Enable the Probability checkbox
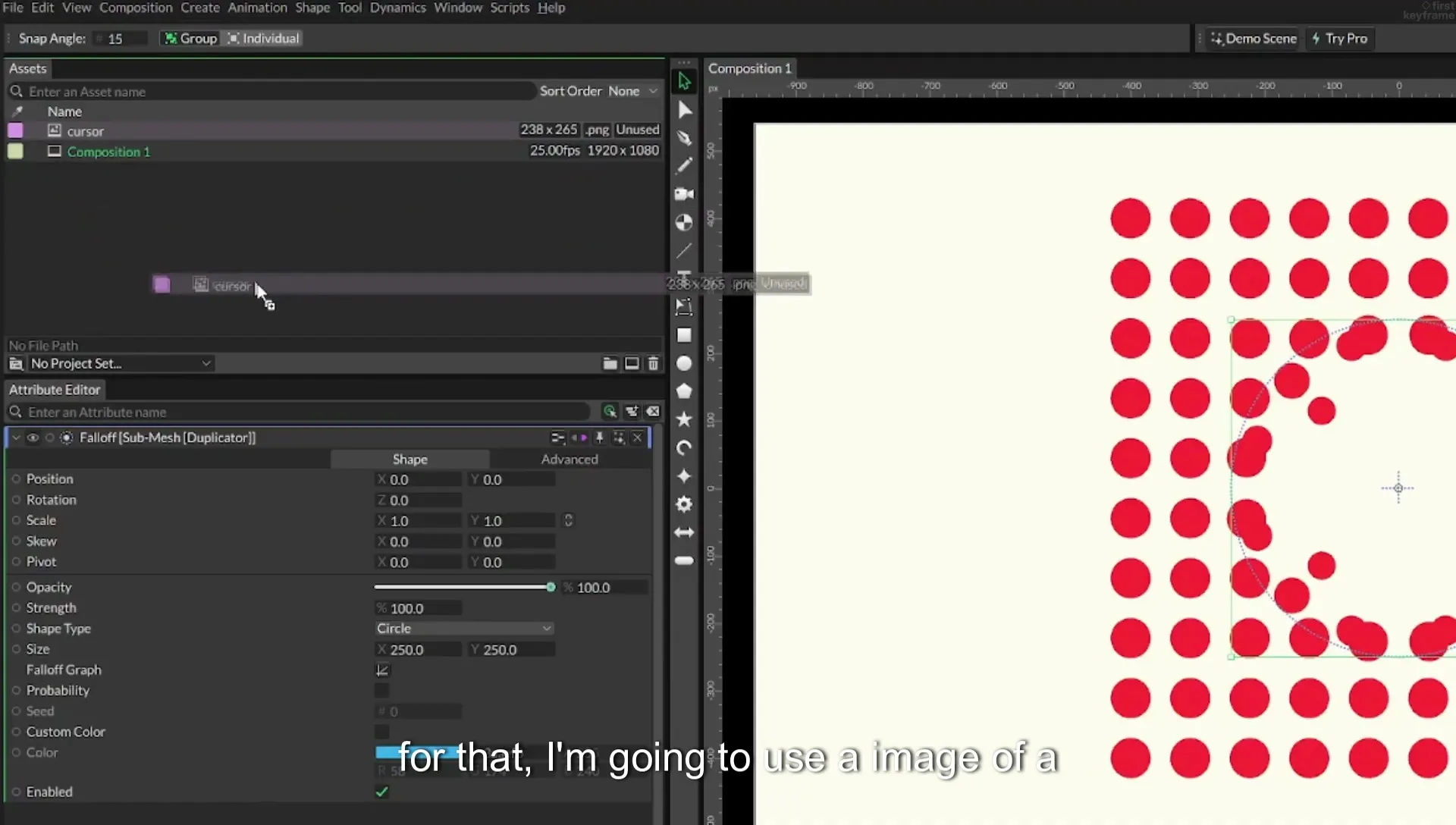Image resolution: width=1456 pixels, height=825 pixels. (x=382, y=691)
